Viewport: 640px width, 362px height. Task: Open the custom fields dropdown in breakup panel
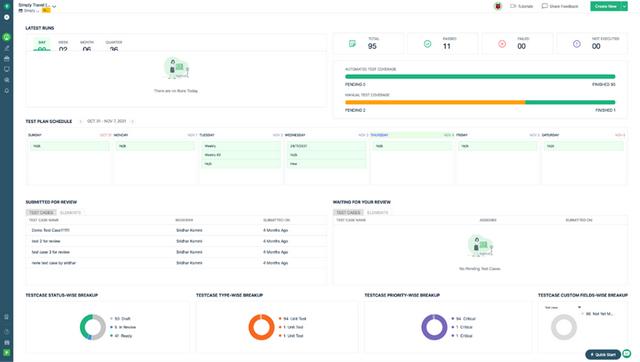(x=562, y=307)
